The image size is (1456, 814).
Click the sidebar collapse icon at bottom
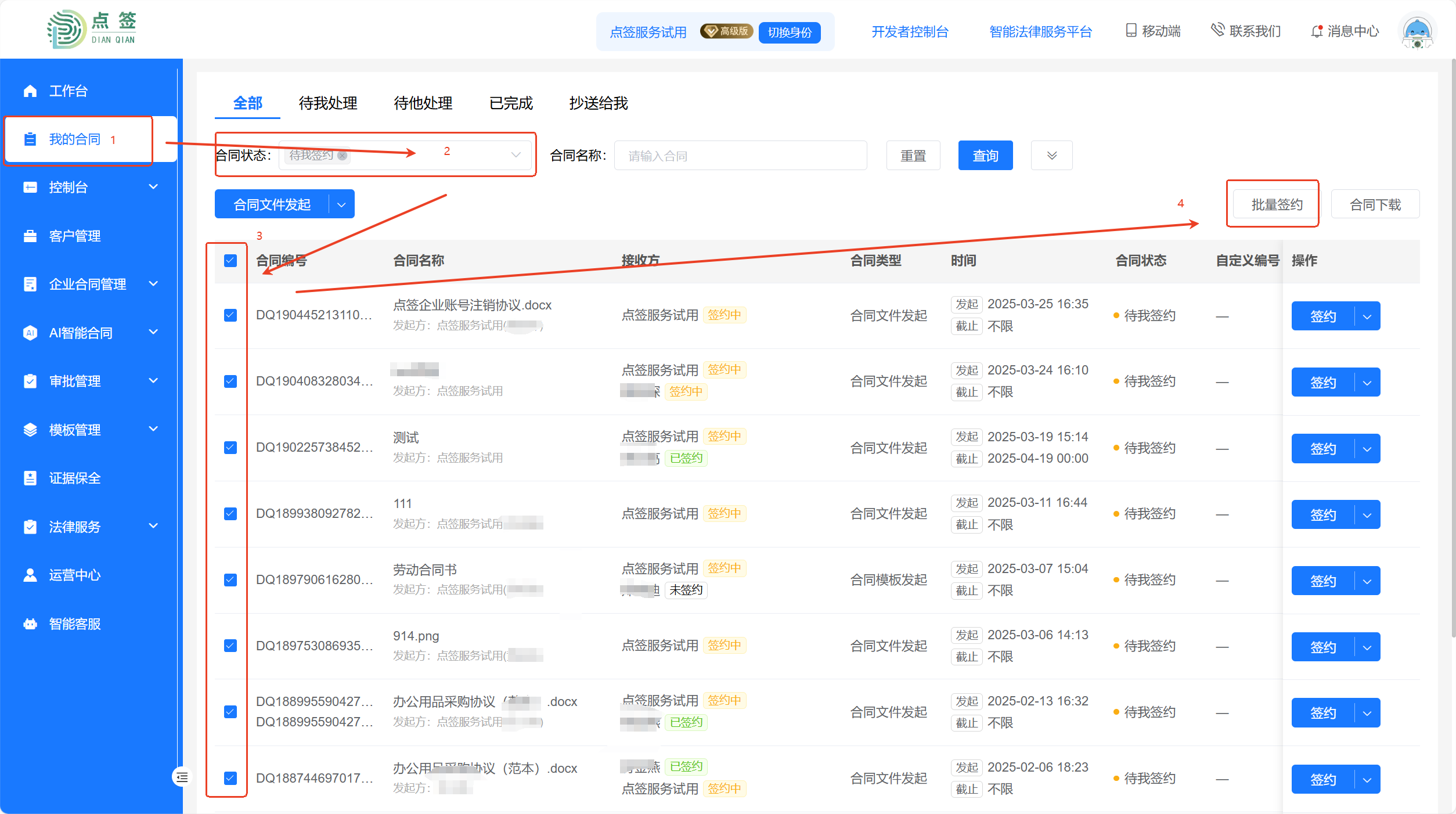[182, 777]
